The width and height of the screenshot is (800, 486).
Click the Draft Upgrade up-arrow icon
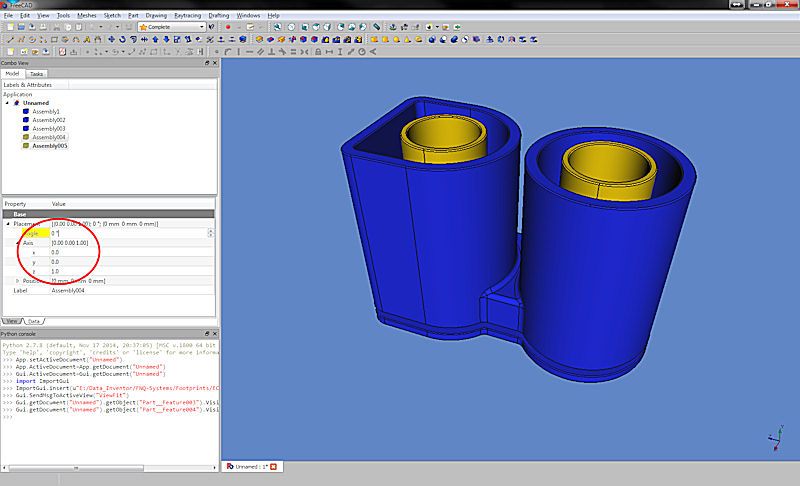(x=155, y=39)
